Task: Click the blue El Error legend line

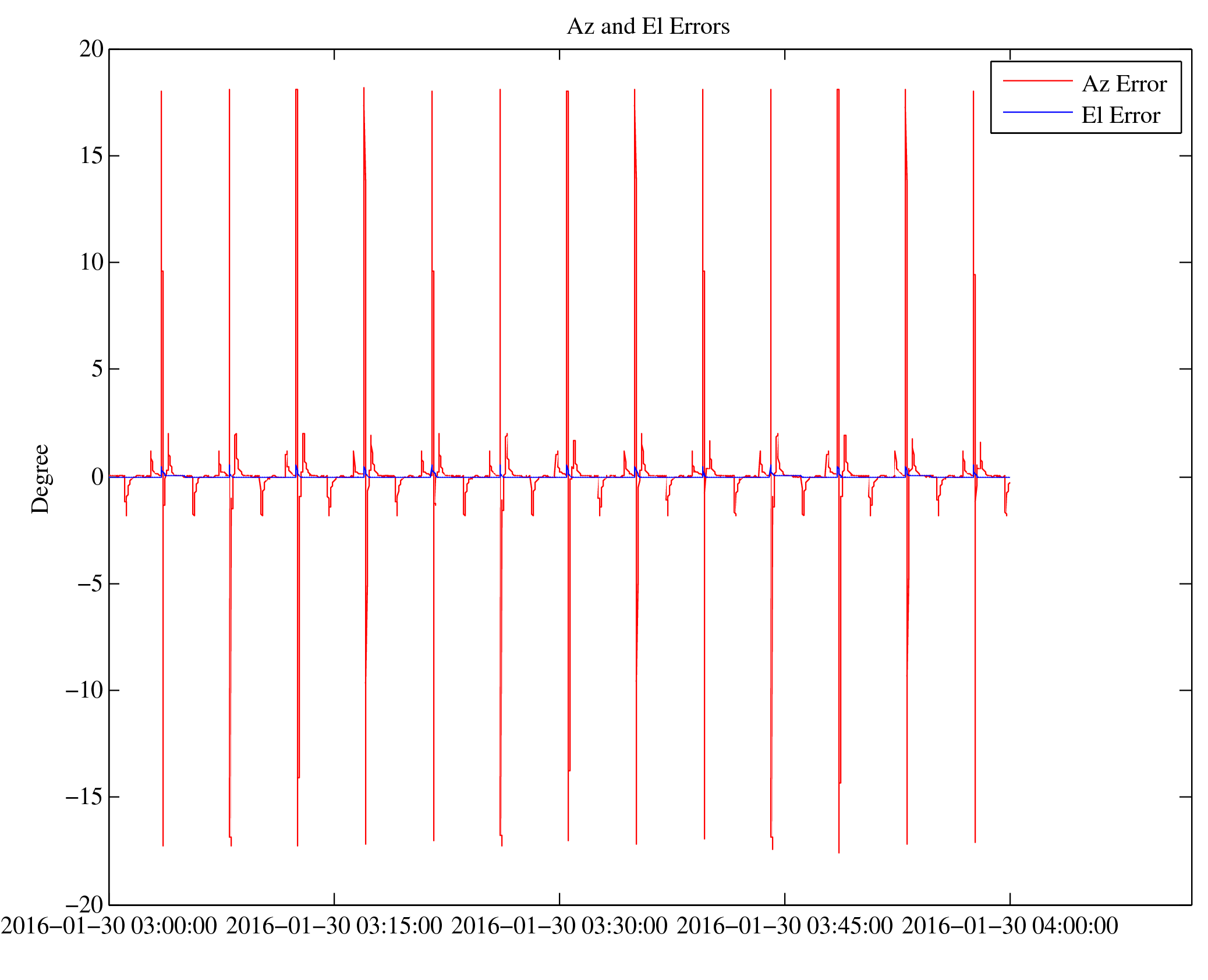Action: (1037, 112)
